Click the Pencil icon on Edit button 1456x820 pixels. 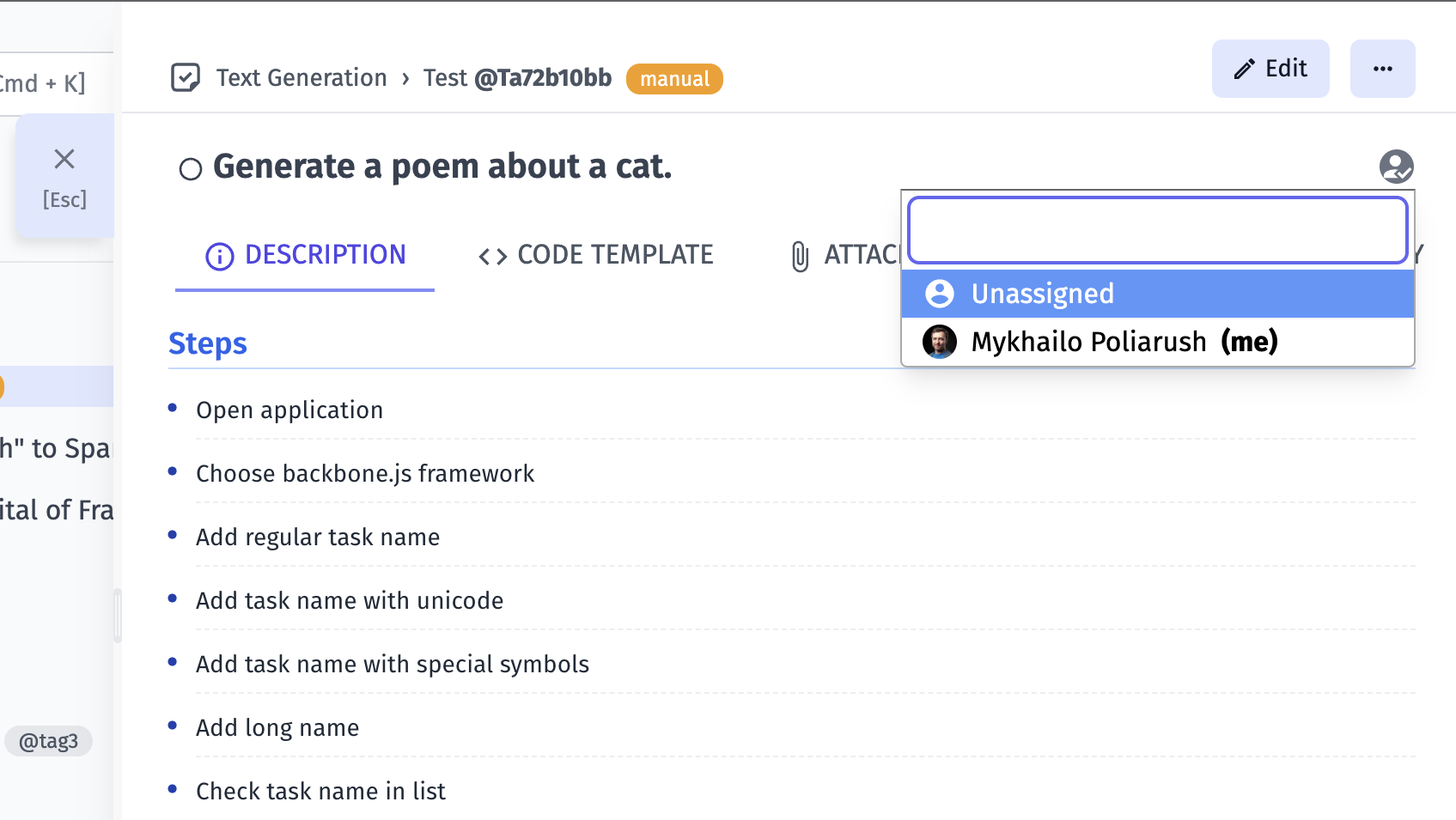(1245, 70)
